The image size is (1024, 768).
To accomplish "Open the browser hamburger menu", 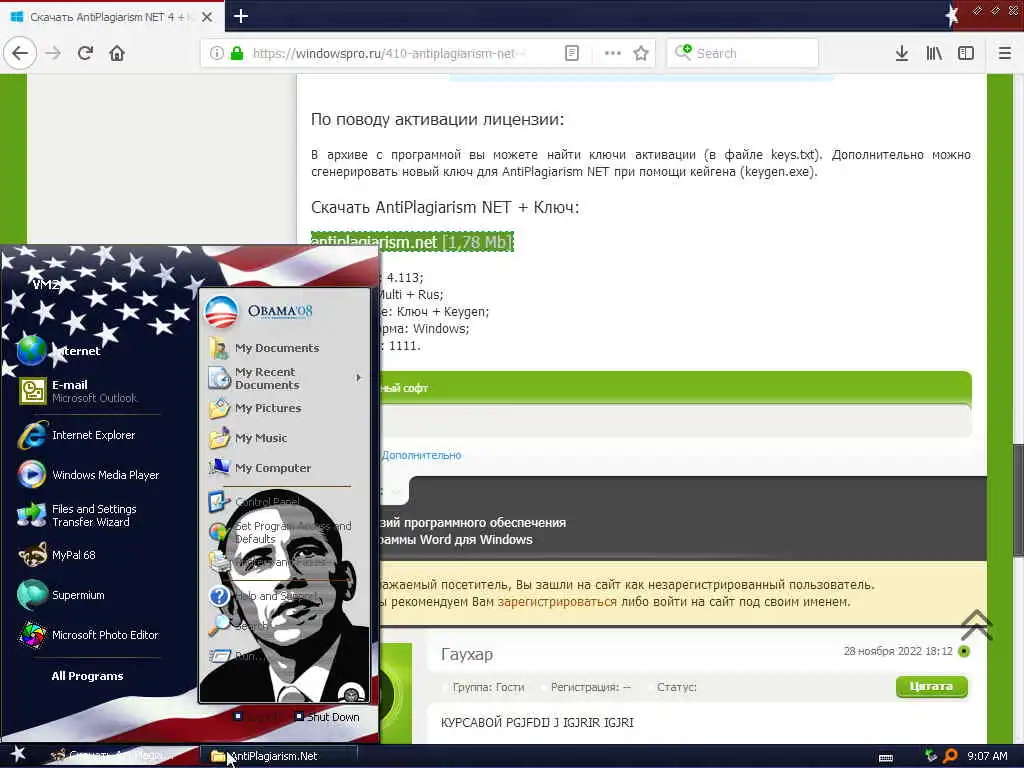I will tap(1005, 53).
